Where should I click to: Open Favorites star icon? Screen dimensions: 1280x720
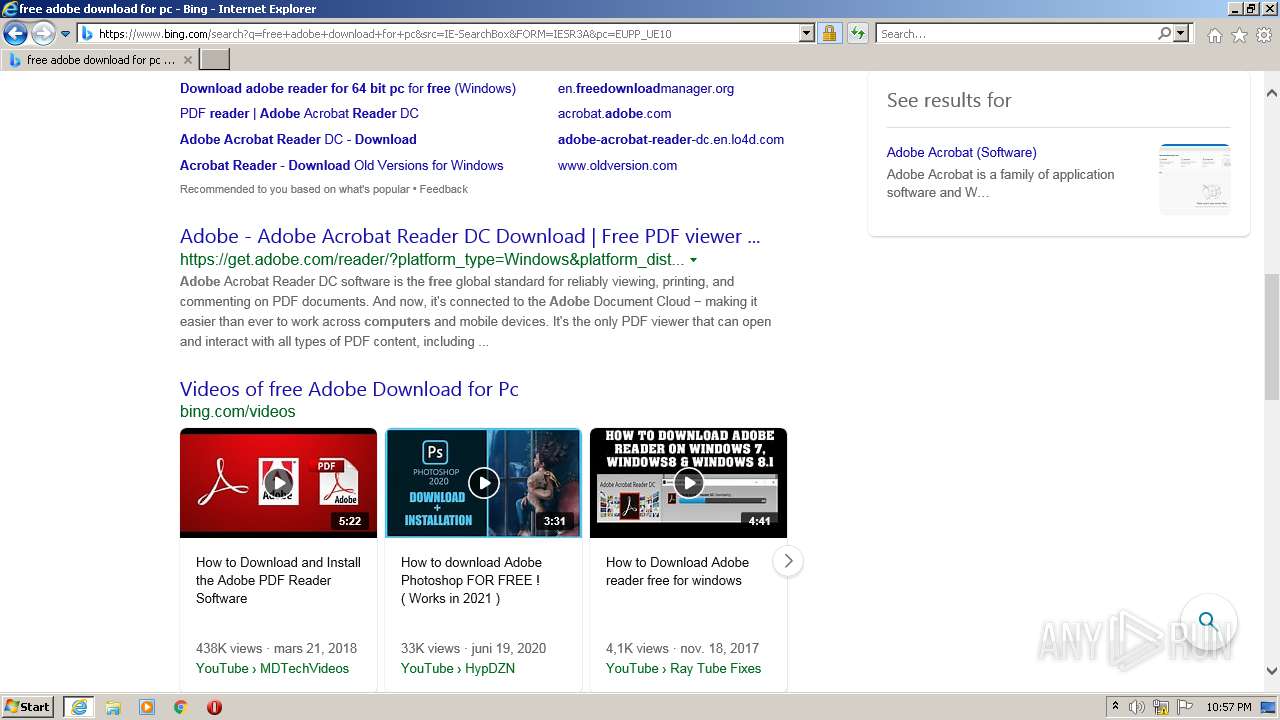pos(1239,35)
